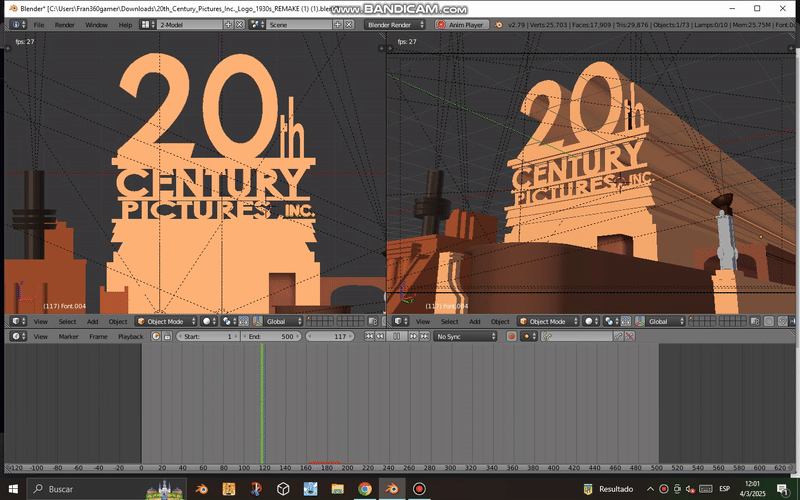Open the Help menu
The image size is (800, 500).
pos(125,24)
